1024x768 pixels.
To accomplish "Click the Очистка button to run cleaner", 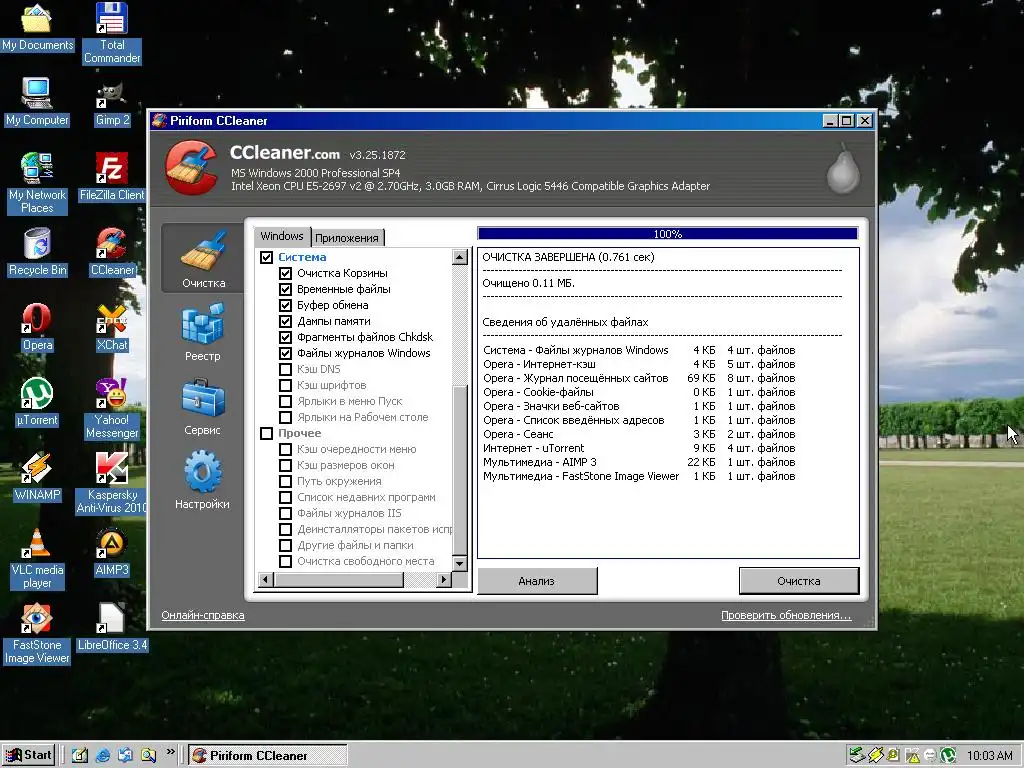I will [x=799, y=581].
